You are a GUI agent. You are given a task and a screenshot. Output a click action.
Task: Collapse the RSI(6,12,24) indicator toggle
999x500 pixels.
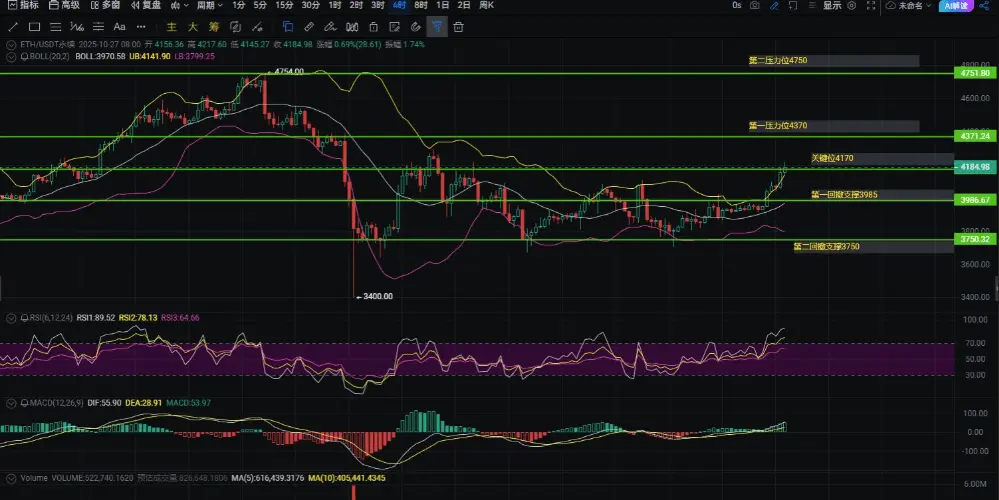click(10, 317)
